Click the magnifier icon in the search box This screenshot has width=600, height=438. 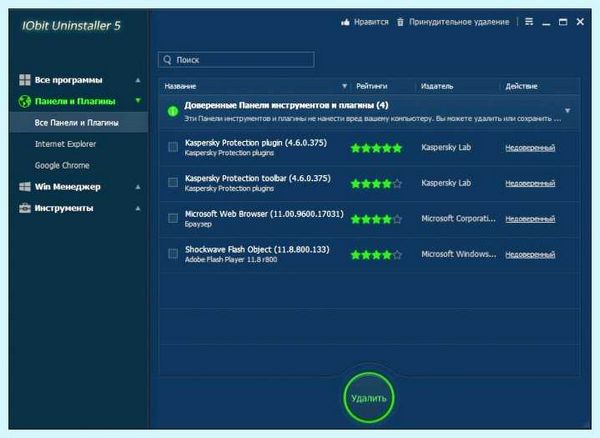point(168,60)
